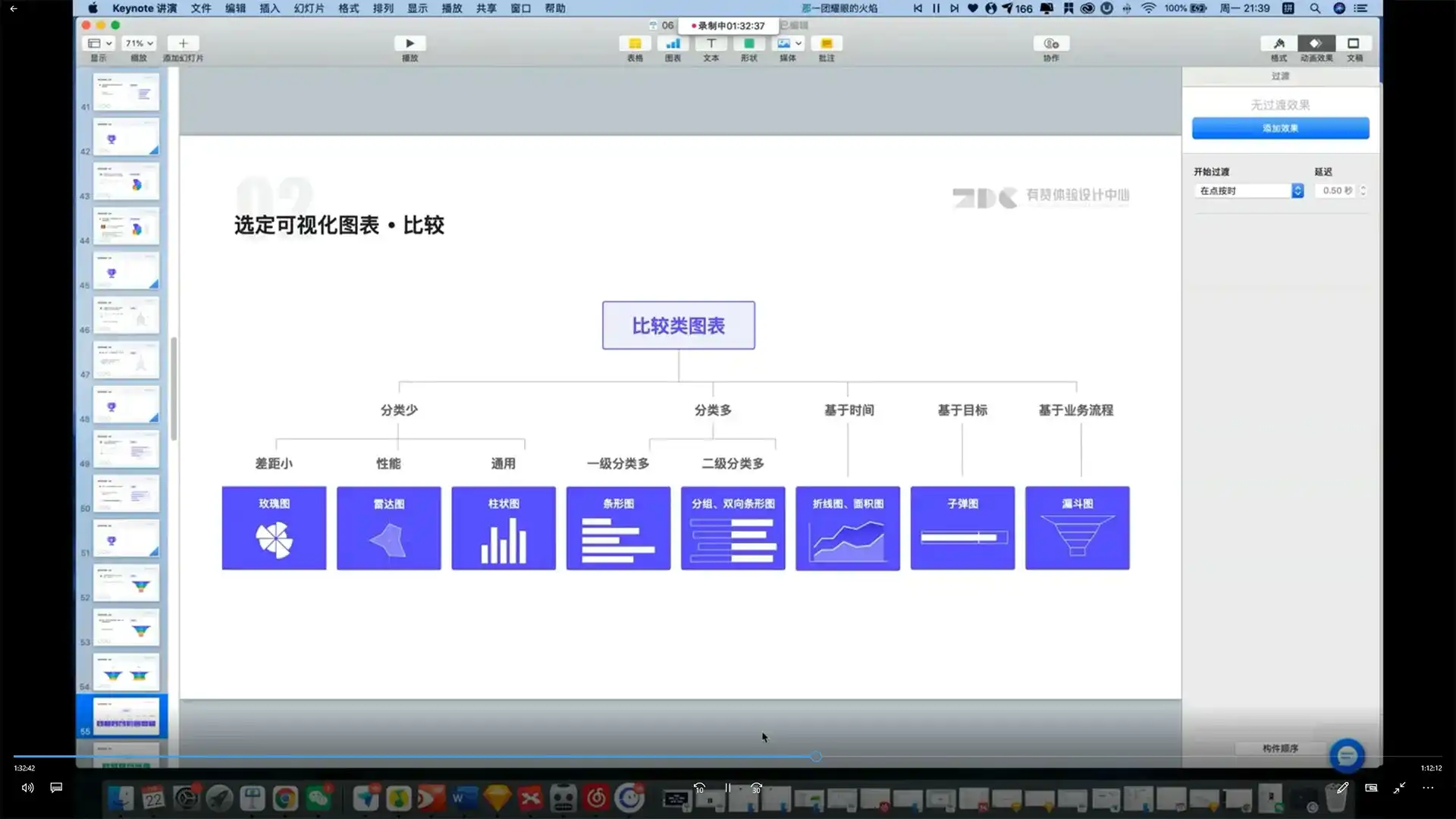Insert a text box via the 文本 icon
Image resolution: width=1456 pixels, height=819 pixels.
click(711, 44)
